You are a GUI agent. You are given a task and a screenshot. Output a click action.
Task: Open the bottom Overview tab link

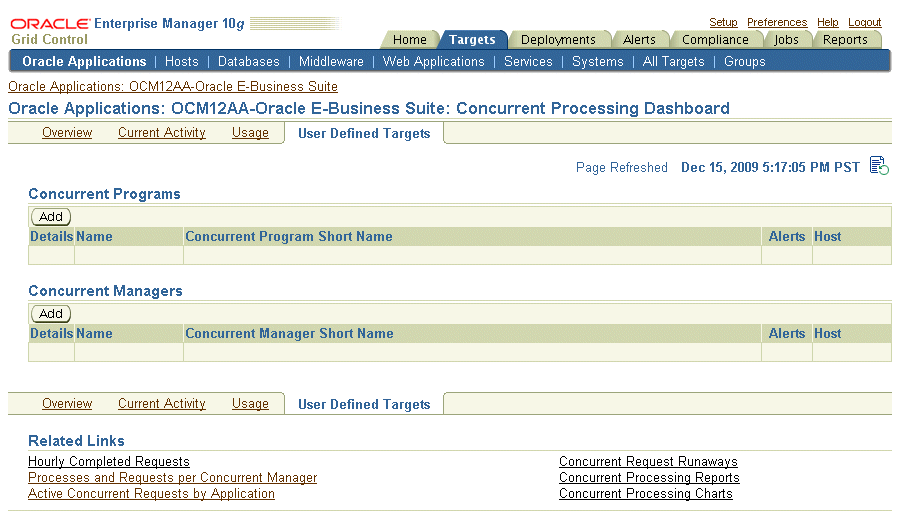[x=67, y=404]
